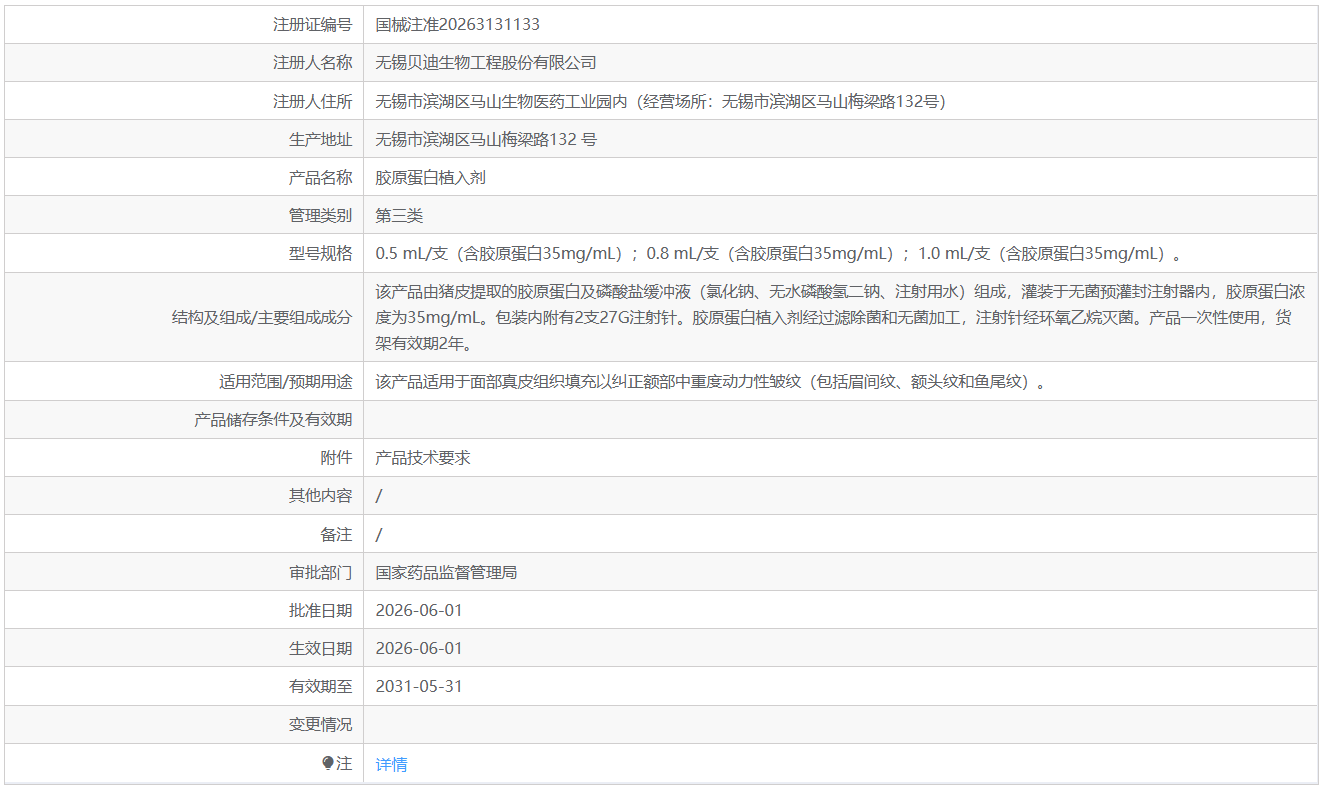
Task: Select expiry date 2031-05-31
Action: click(419, 686)
